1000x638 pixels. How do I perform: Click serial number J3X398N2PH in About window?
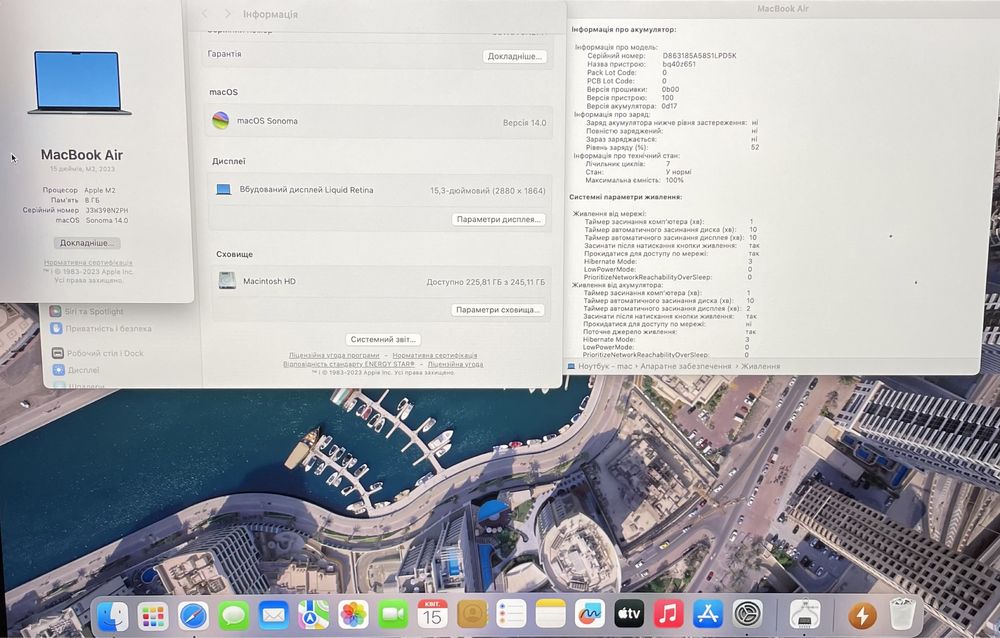pyautogui.click(x=107, y=211)
